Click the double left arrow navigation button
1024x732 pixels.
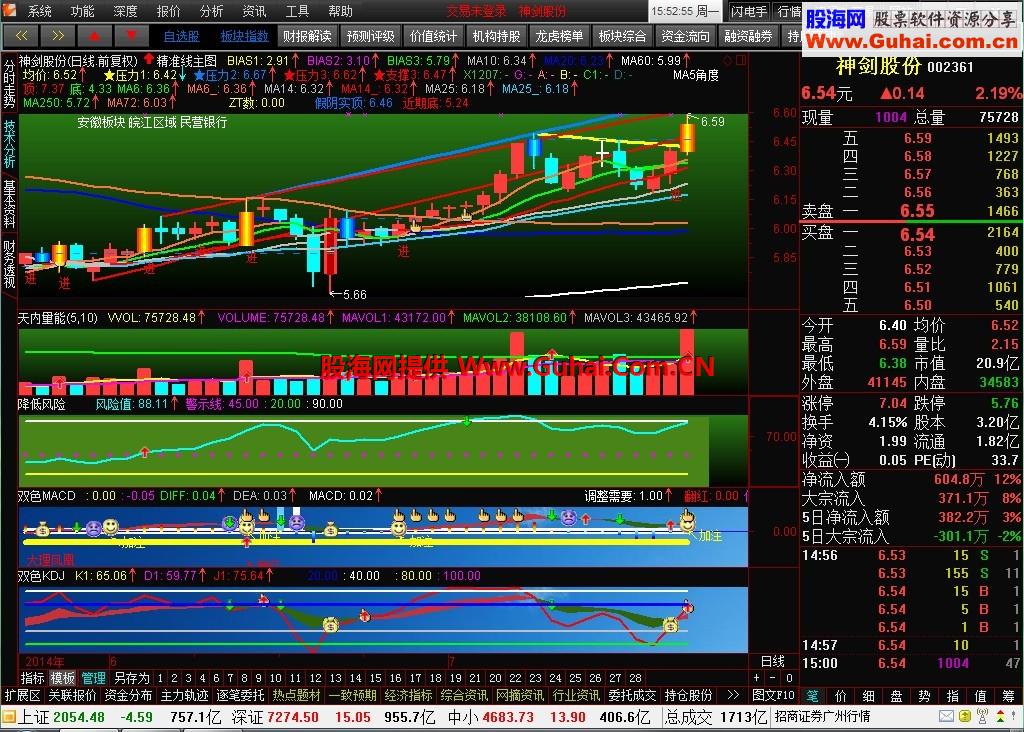tap(21, 36)
